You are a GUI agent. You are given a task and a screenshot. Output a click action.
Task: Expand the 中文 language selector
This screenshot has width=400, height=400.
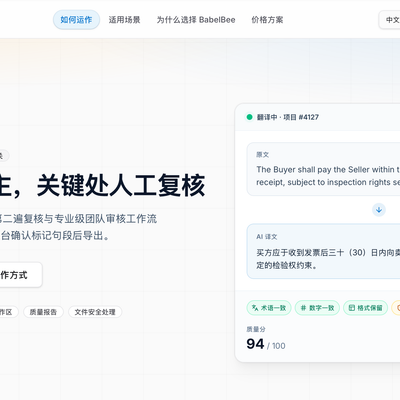(x=389, y=20)
